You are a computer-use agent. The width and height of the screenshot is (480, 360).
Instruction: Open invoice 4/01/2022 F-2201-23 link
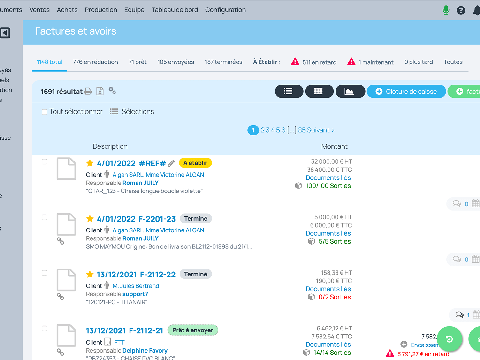[x=136, y=219]
